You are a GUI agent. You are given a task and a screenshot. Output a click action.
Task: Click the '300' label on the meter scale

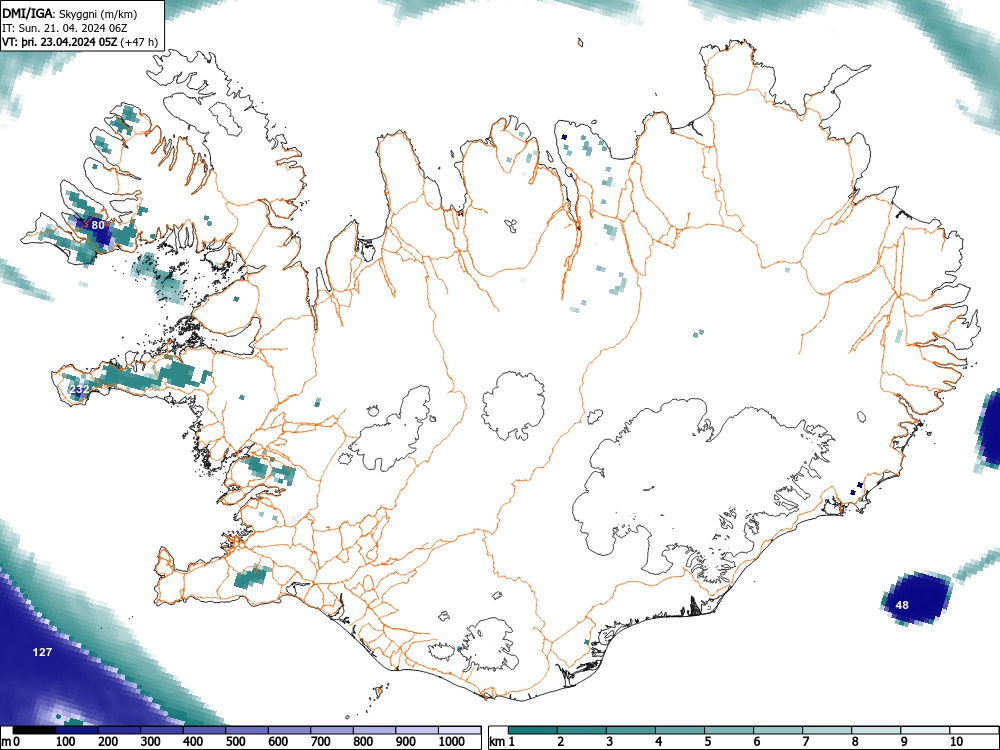(151, 742)
